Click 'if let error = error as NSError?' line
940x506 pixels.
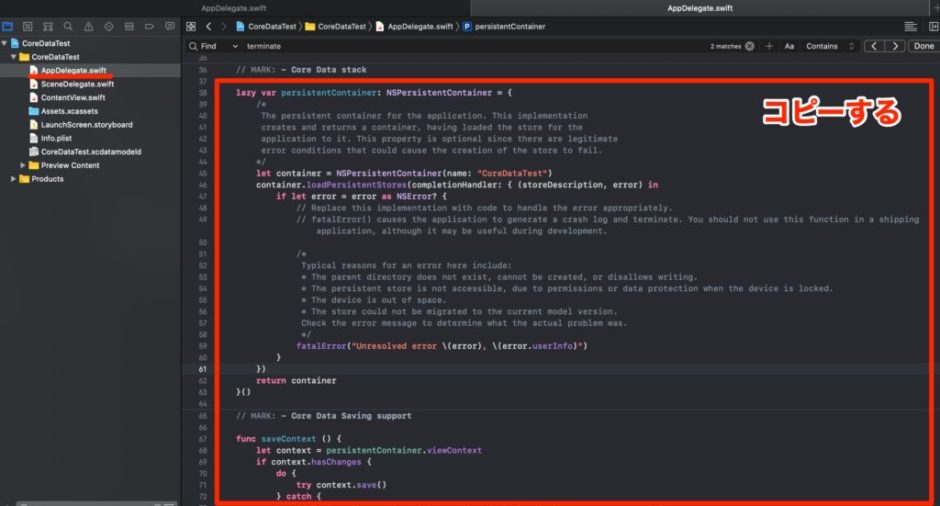(x=361, y=197)
